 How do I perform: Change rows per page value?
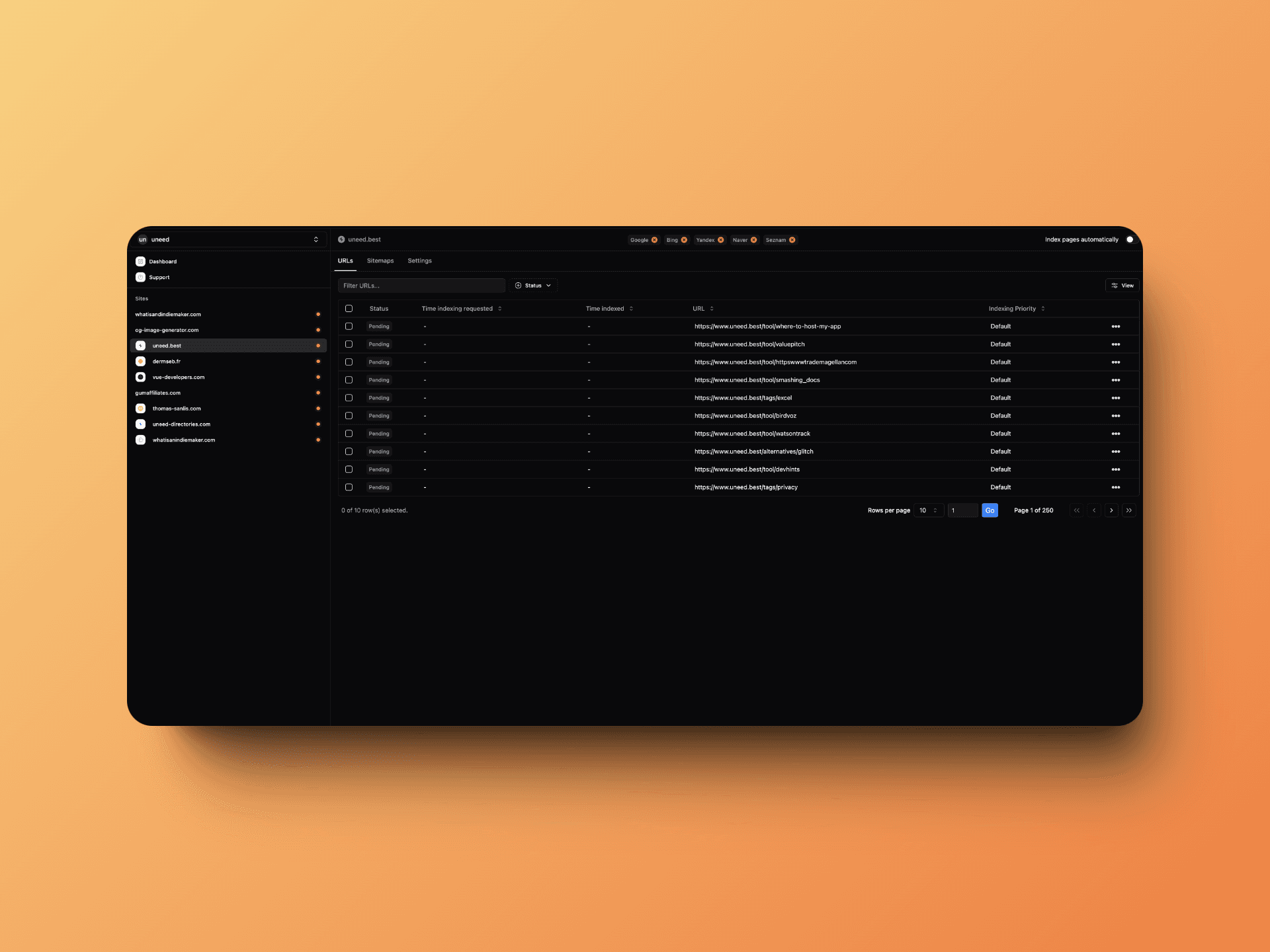click(929, 510)
